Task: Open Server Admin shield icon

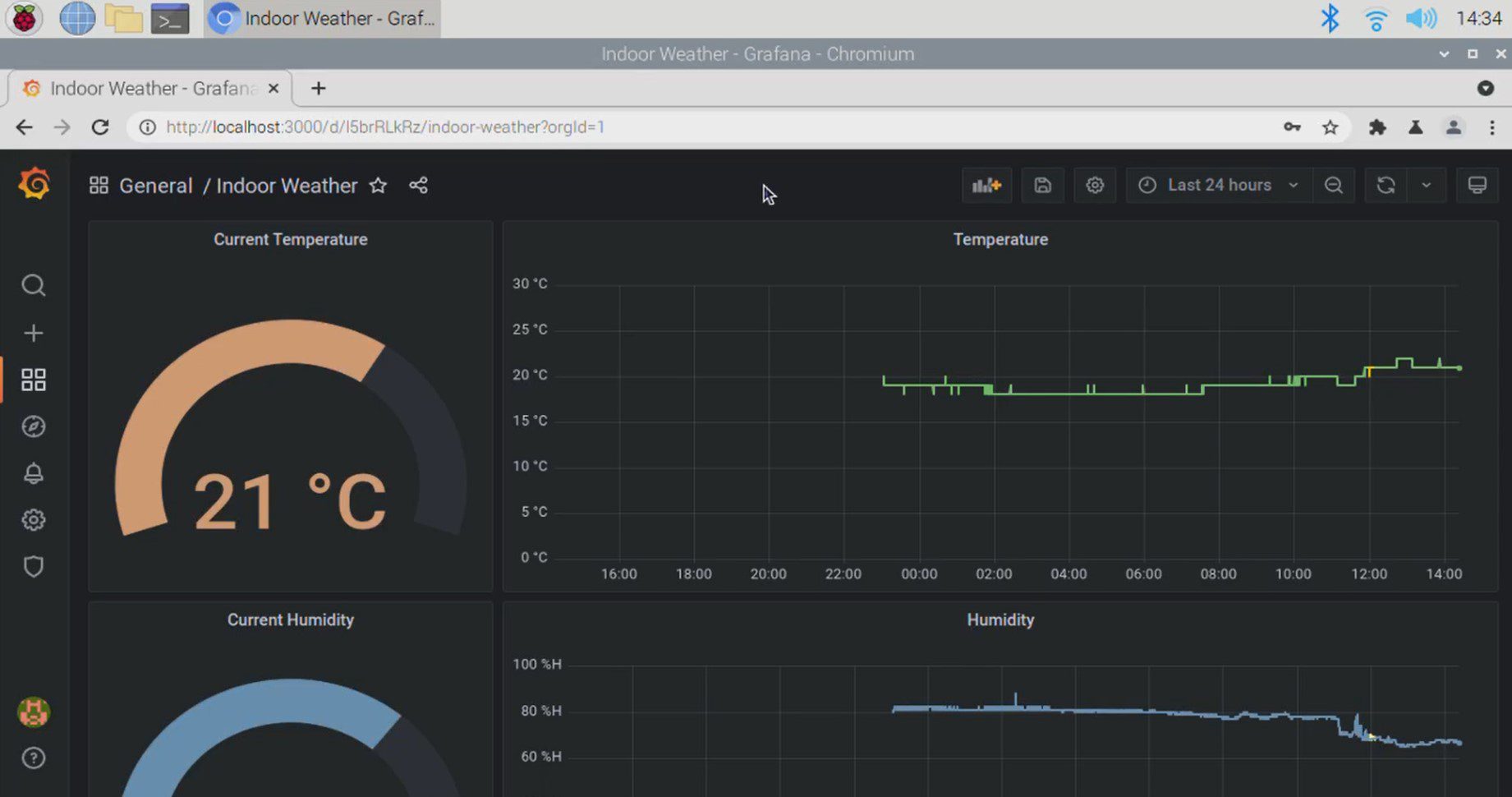Action: pyautogui.click(x=34, y=567)
